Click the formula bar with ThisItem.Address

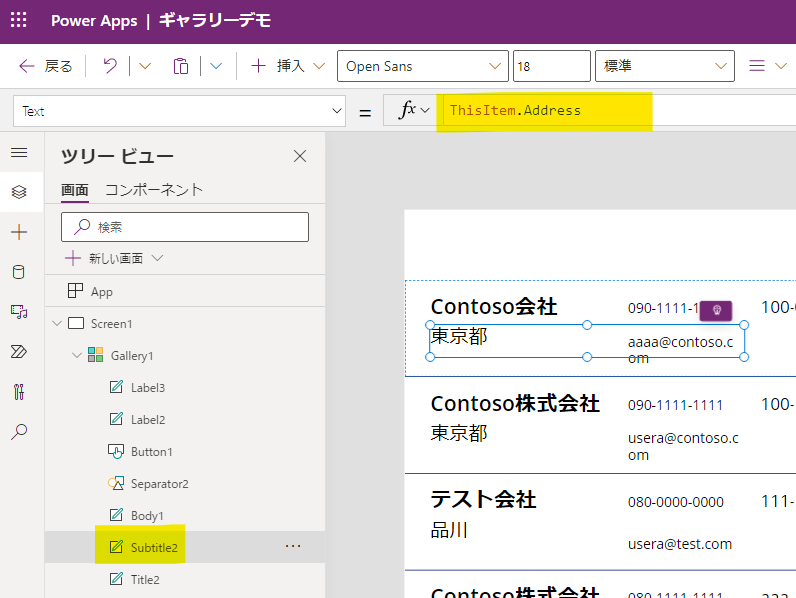619,110
